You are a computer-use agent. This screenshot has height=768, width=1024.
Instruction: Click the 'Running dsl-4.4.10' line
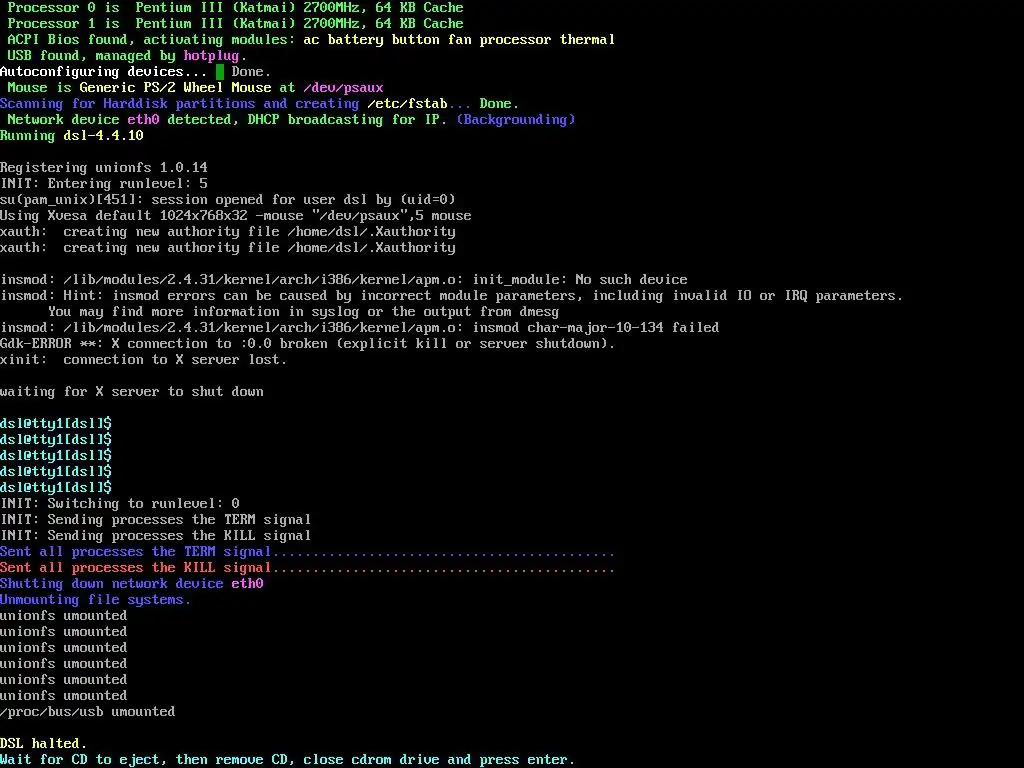coord(72,136)
